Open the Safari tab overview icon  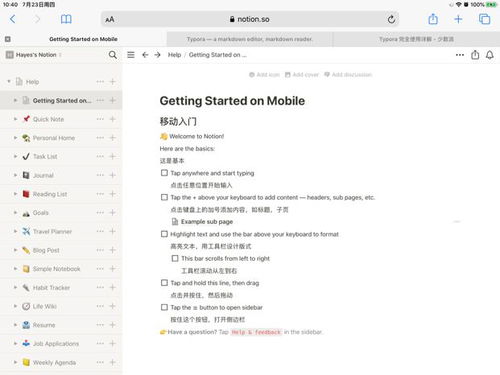pyautogui.click(x=484, y=19)
